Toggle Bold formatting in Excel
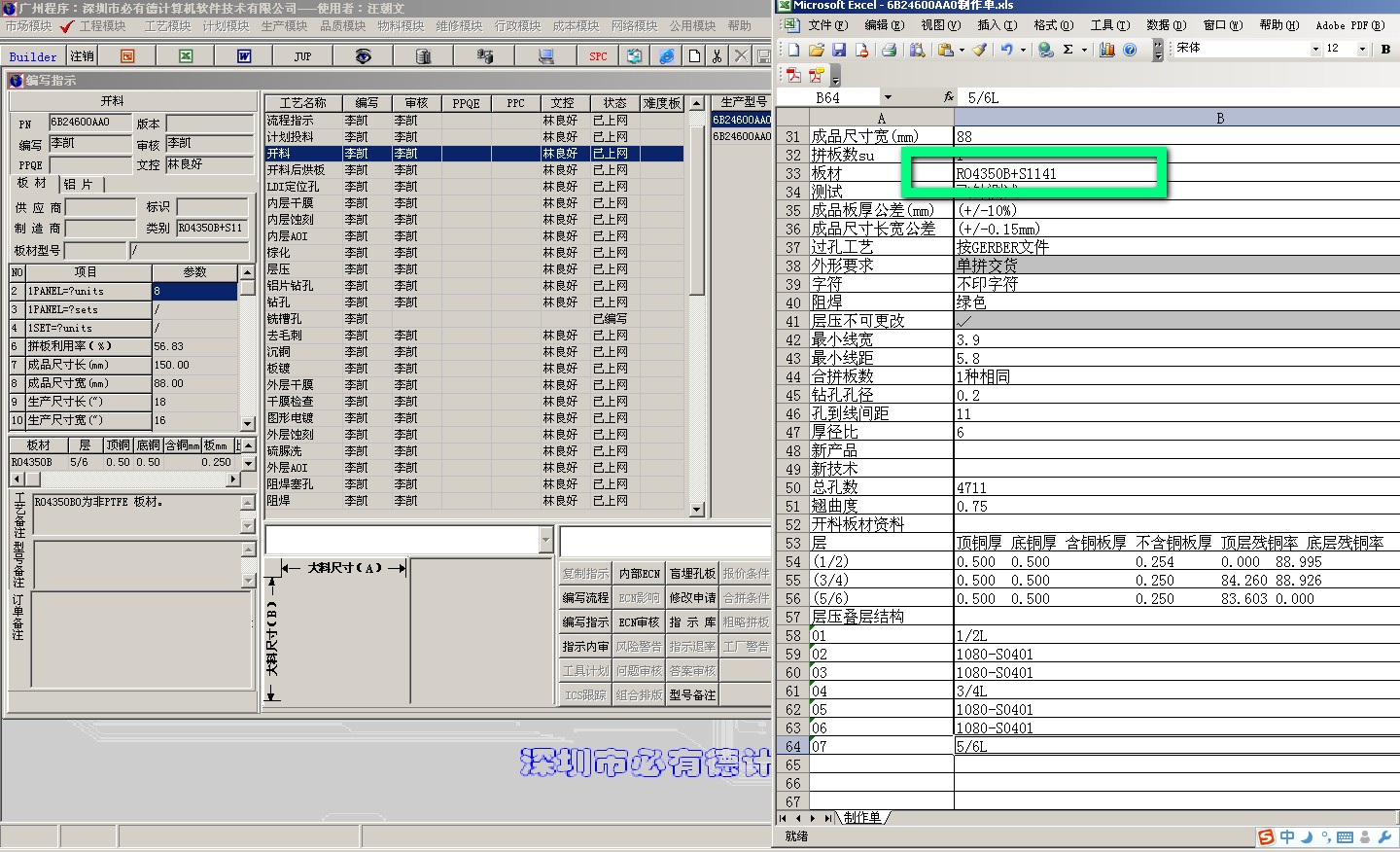 click(x=1385, y=49)
